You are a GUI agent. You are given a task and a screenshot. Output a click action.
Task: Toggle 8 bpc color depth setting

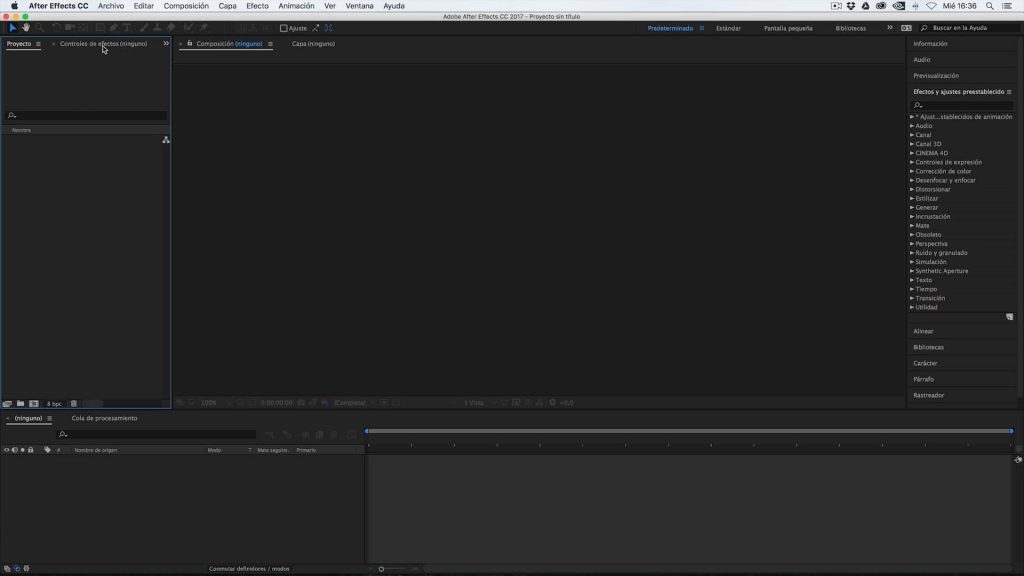[x=55, y=402]
